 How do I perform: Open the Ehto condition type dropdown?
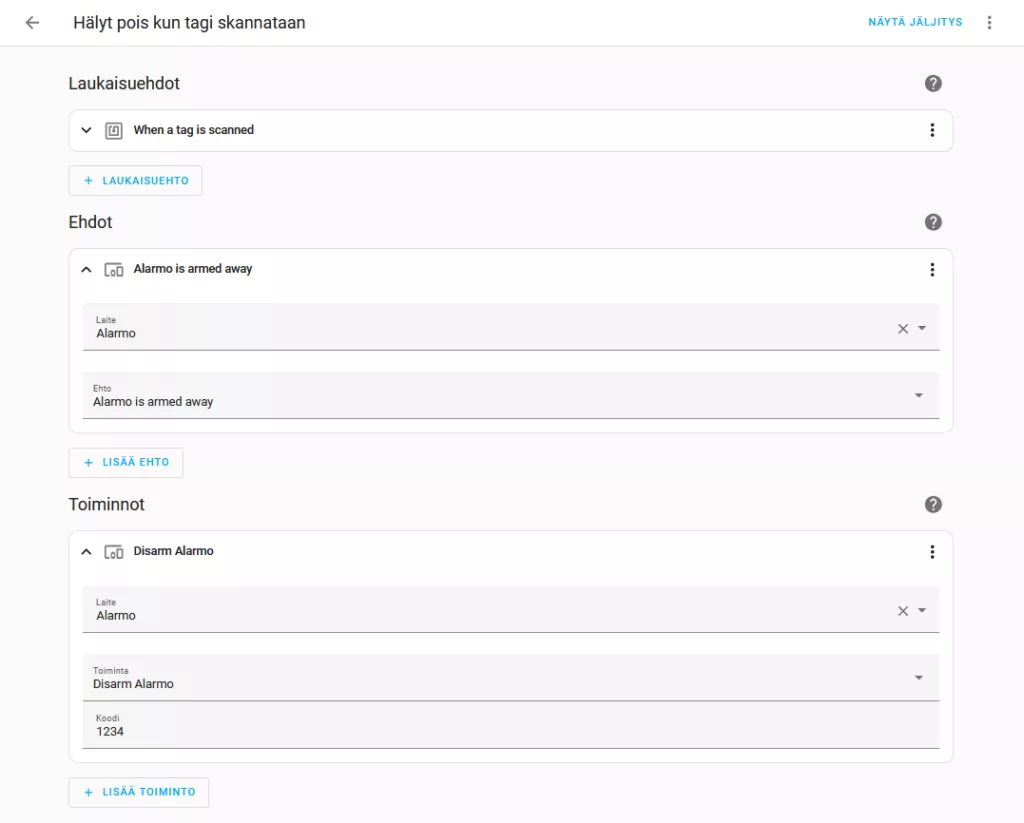(x=919, y=395)
